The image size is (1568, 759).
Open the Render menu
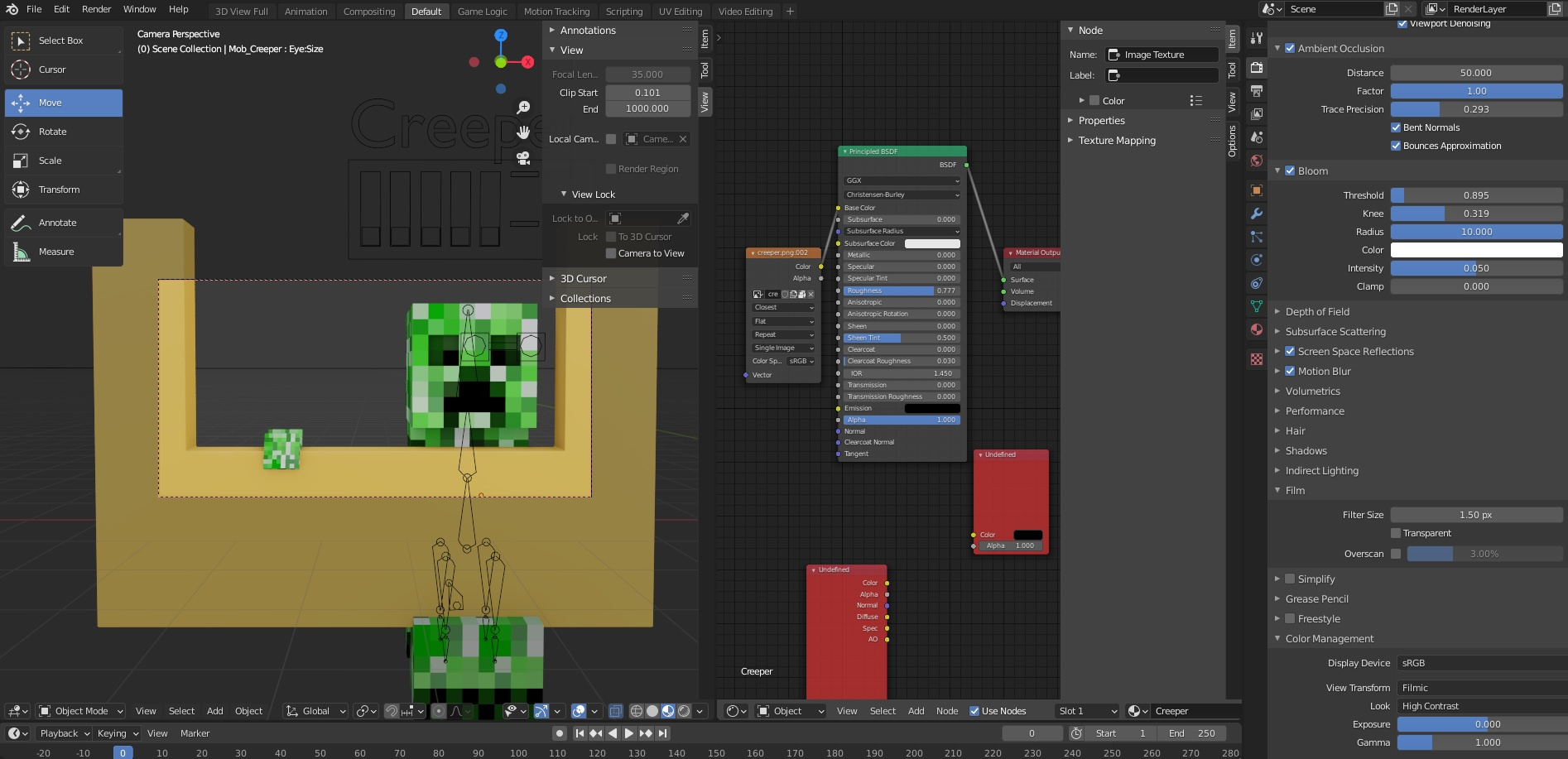tap(96, 9)
